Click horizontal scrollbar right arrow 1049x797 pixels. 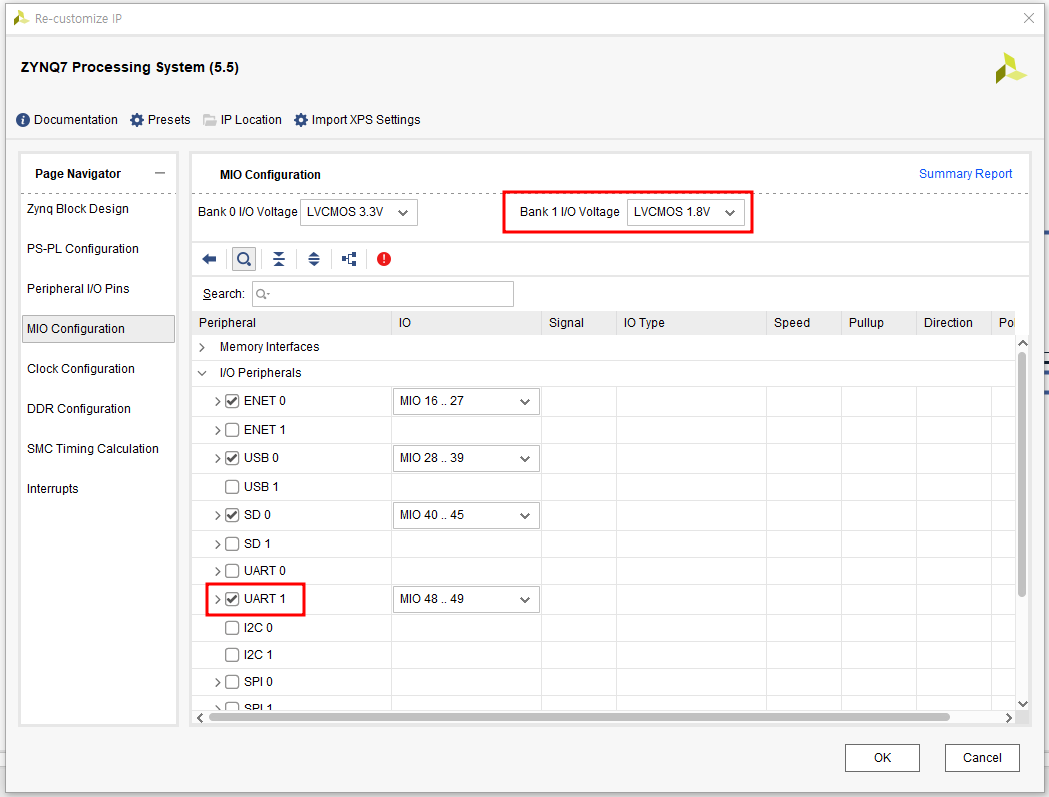click(x=1009, y=718)
